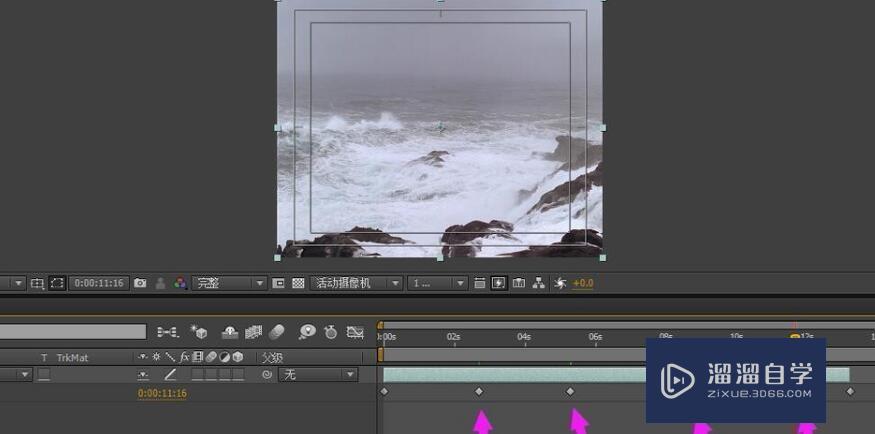
Task: Click the show snapshot person icon
Action: (x=160, y=283)
